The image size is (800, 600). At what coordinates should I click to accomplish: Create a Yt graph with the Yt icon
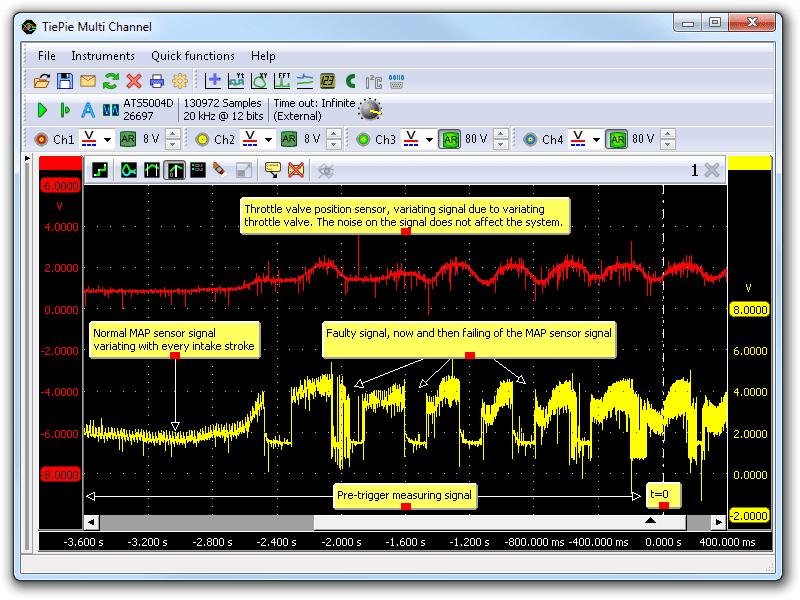236,81
